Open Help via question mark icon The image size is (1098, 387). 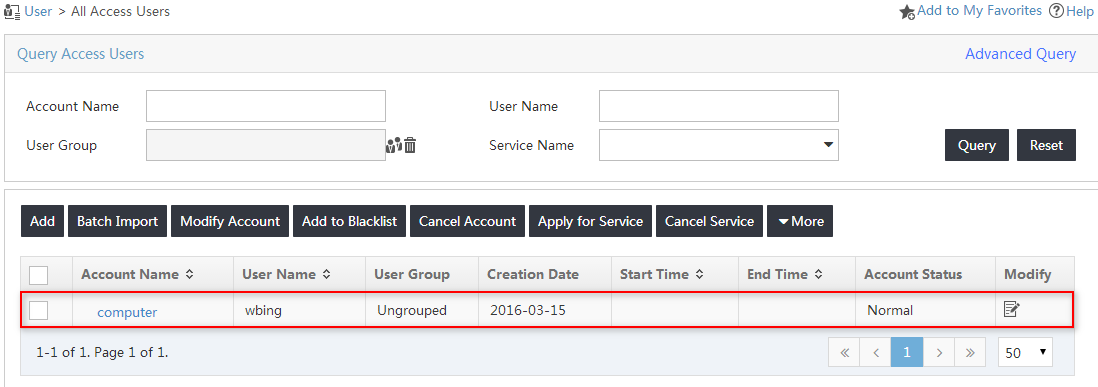[1057, 11]
